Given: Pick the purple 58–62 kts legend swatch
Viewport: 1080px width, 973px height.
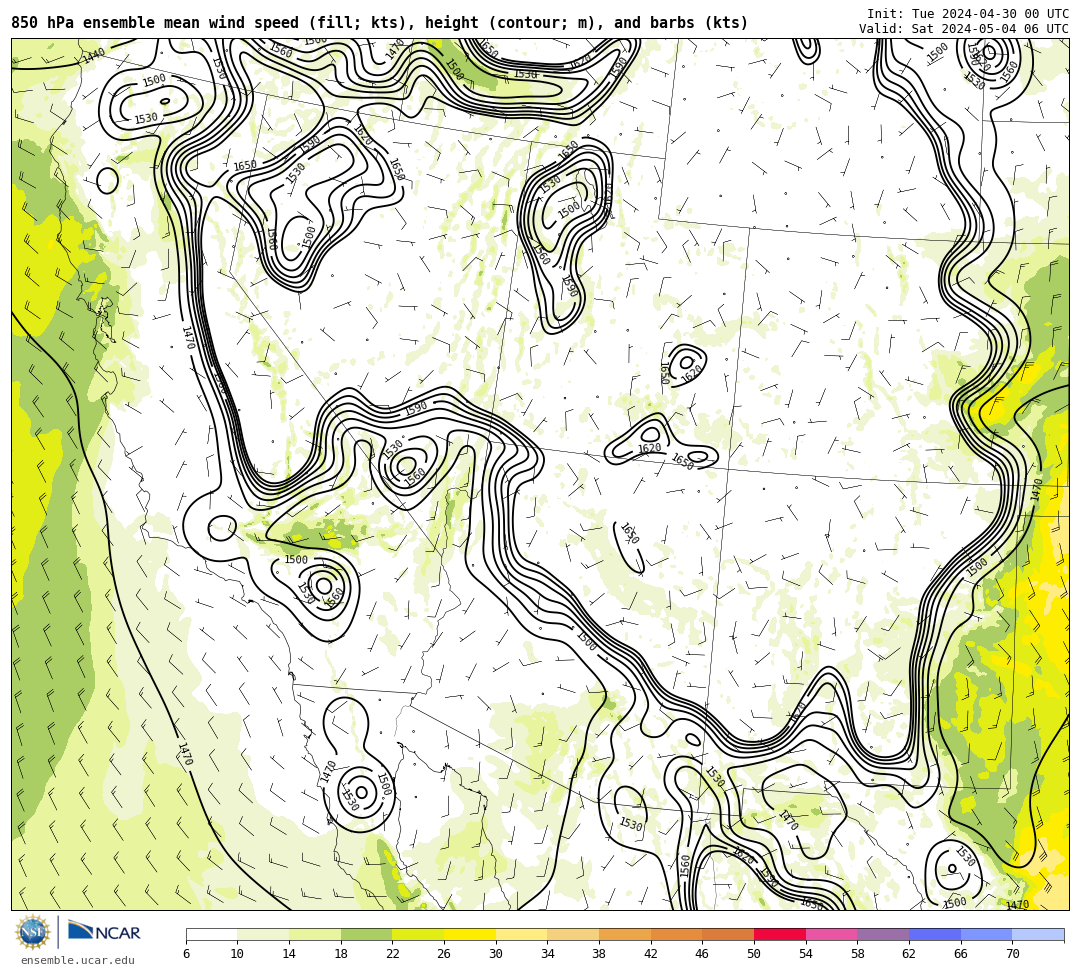Looking at the screenshot, I should point(883,934).
